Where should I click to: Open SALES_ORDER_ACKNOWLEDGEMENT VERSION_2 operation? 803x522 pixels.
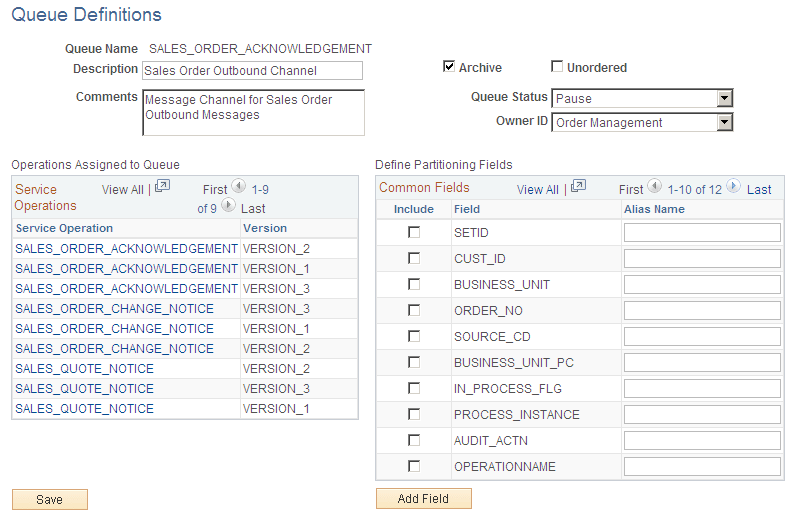click(x=126, y=249)
